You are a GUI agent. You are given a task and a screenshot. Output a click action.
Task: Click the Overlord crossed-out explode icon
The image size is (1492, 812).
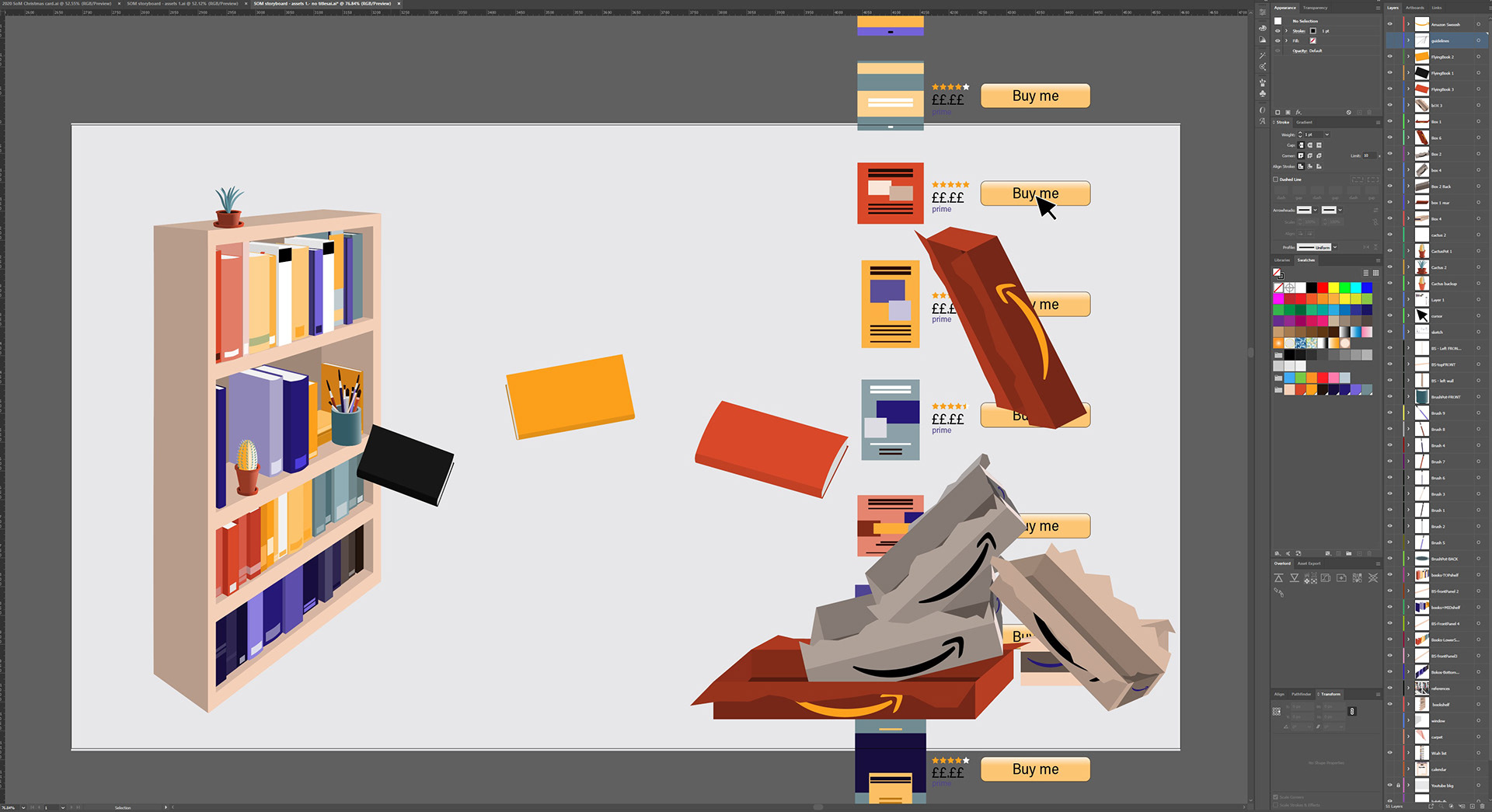[1373, 577]
